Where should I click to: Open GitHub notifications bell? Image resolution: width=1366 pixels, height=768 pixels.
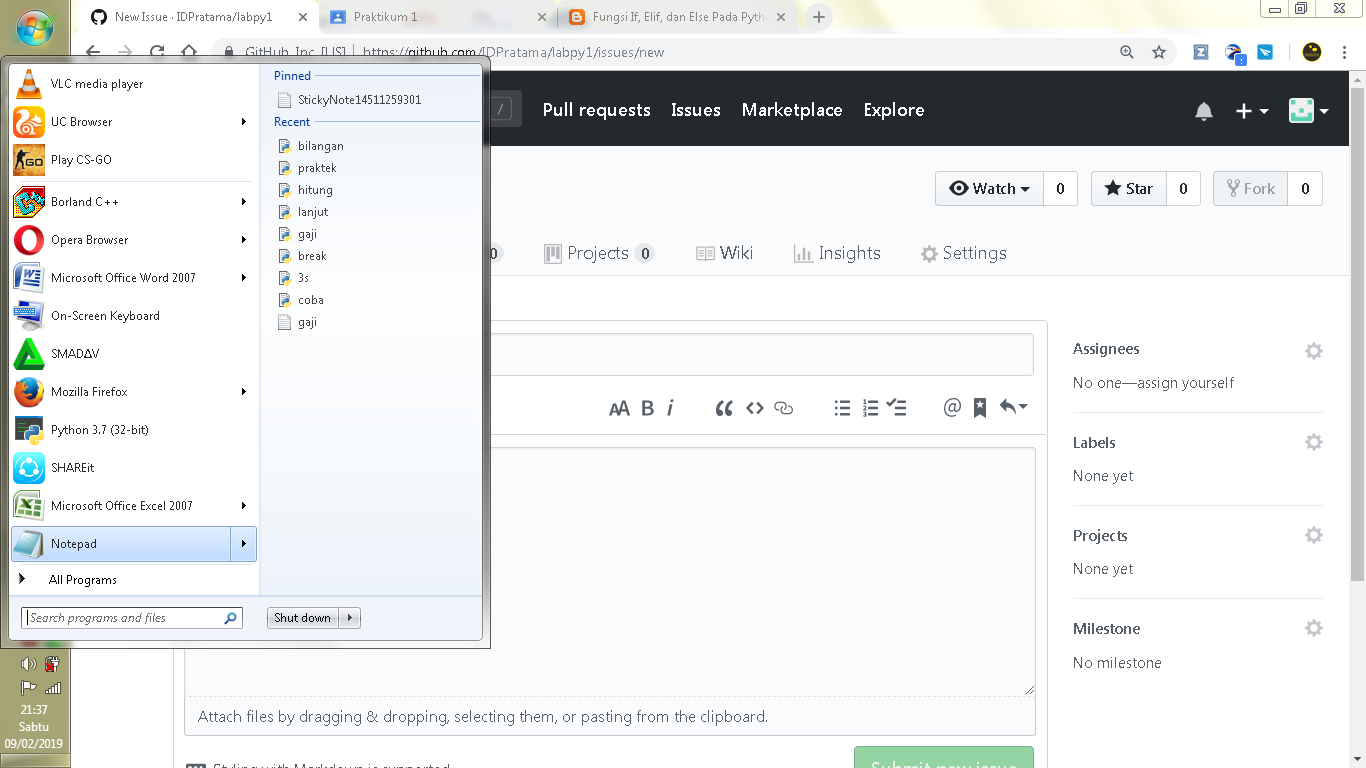tap(1203, 110)
